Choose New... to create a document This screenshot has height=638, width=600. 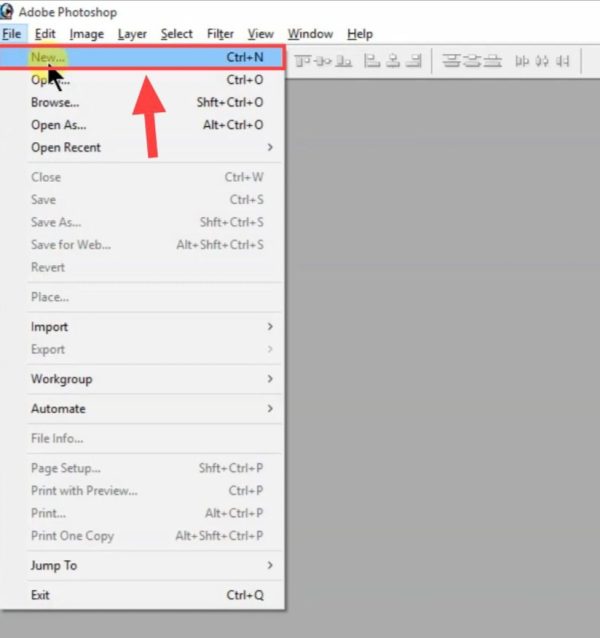coord(141,57)
